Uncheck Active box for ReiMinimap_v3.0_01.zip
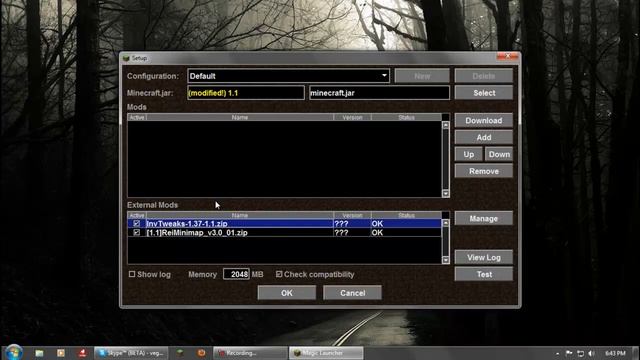640x360 pixels. [x=137, y=232]
